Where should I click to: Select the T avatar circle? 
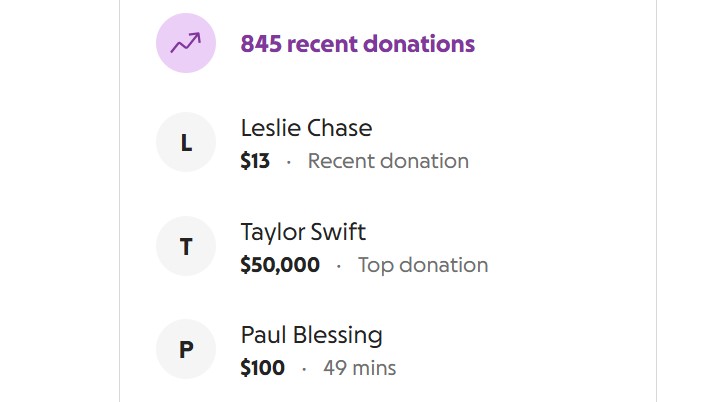coord(186,246)
